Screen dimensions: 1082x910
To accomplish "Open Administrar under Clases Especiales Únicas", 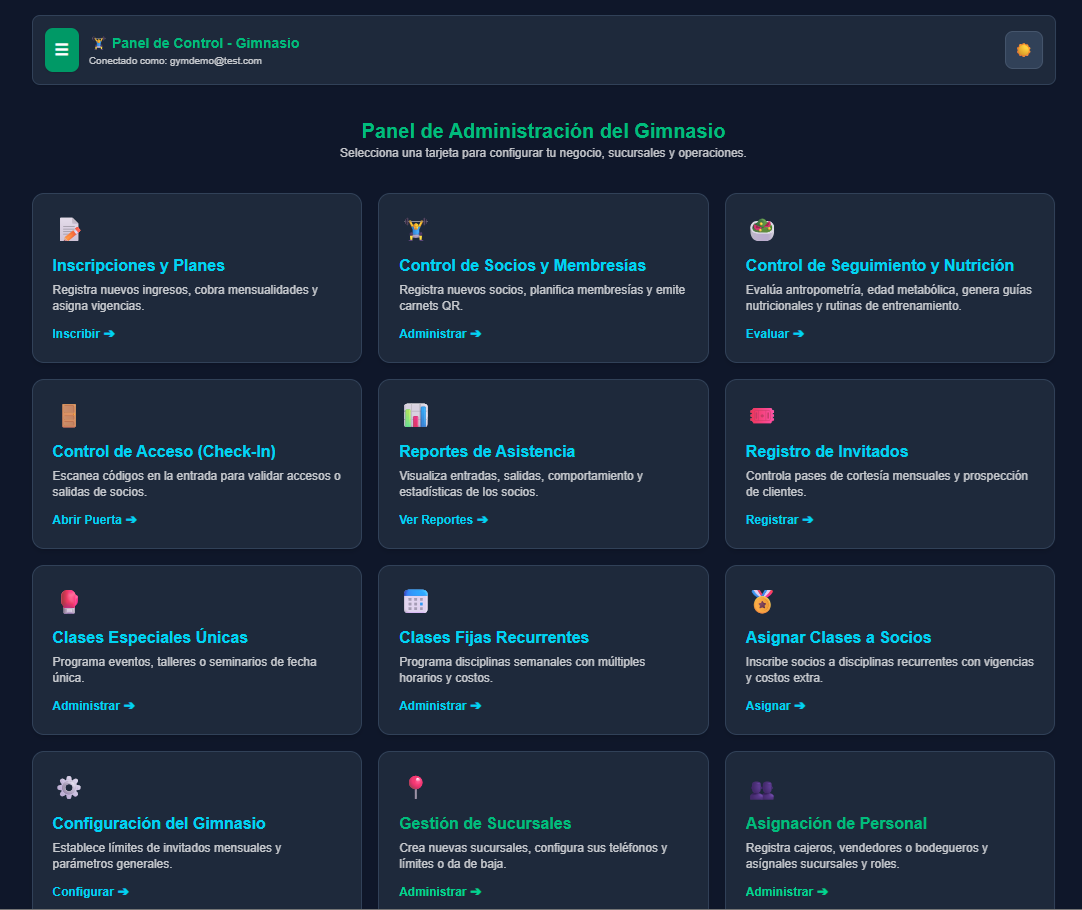I will (94, 706).
